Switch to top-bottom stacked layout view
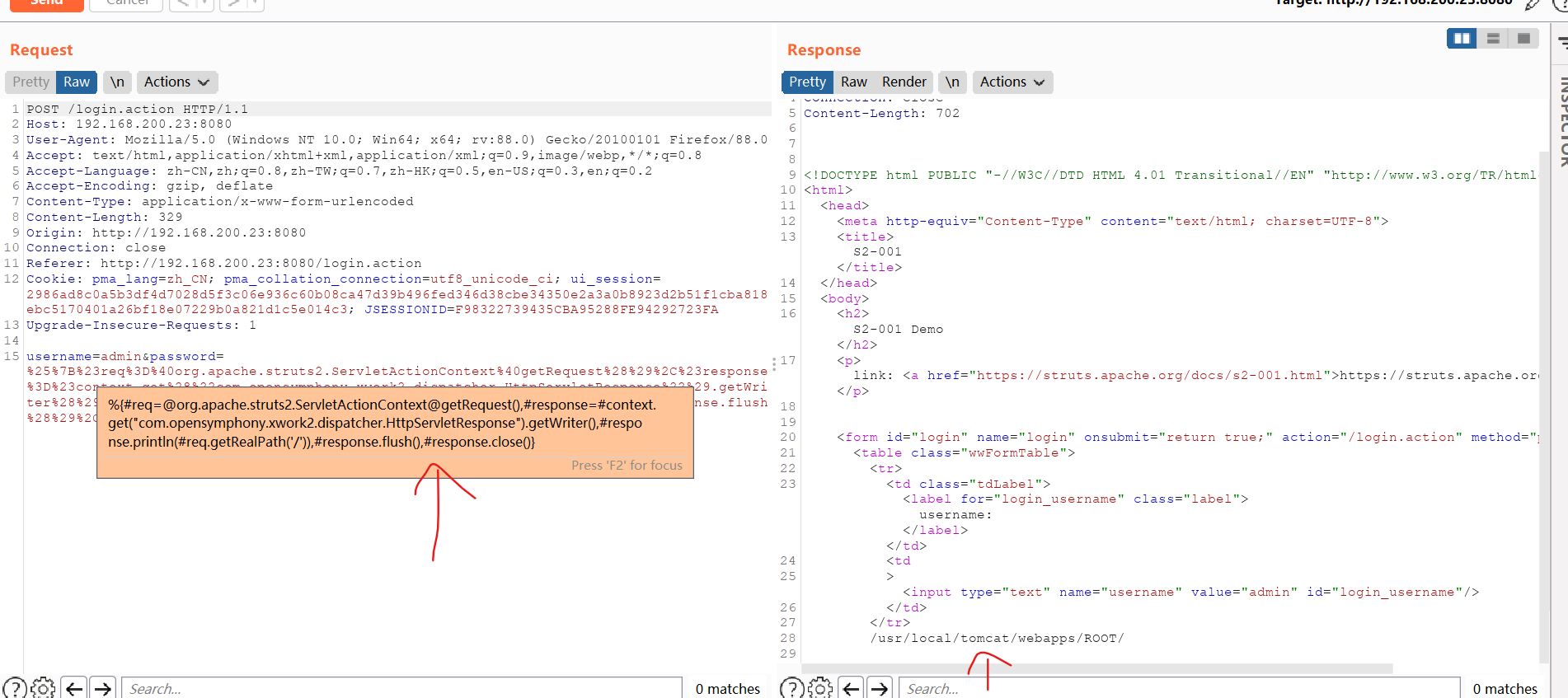This screenshot has height=698, width=1568. [1493, 39]
